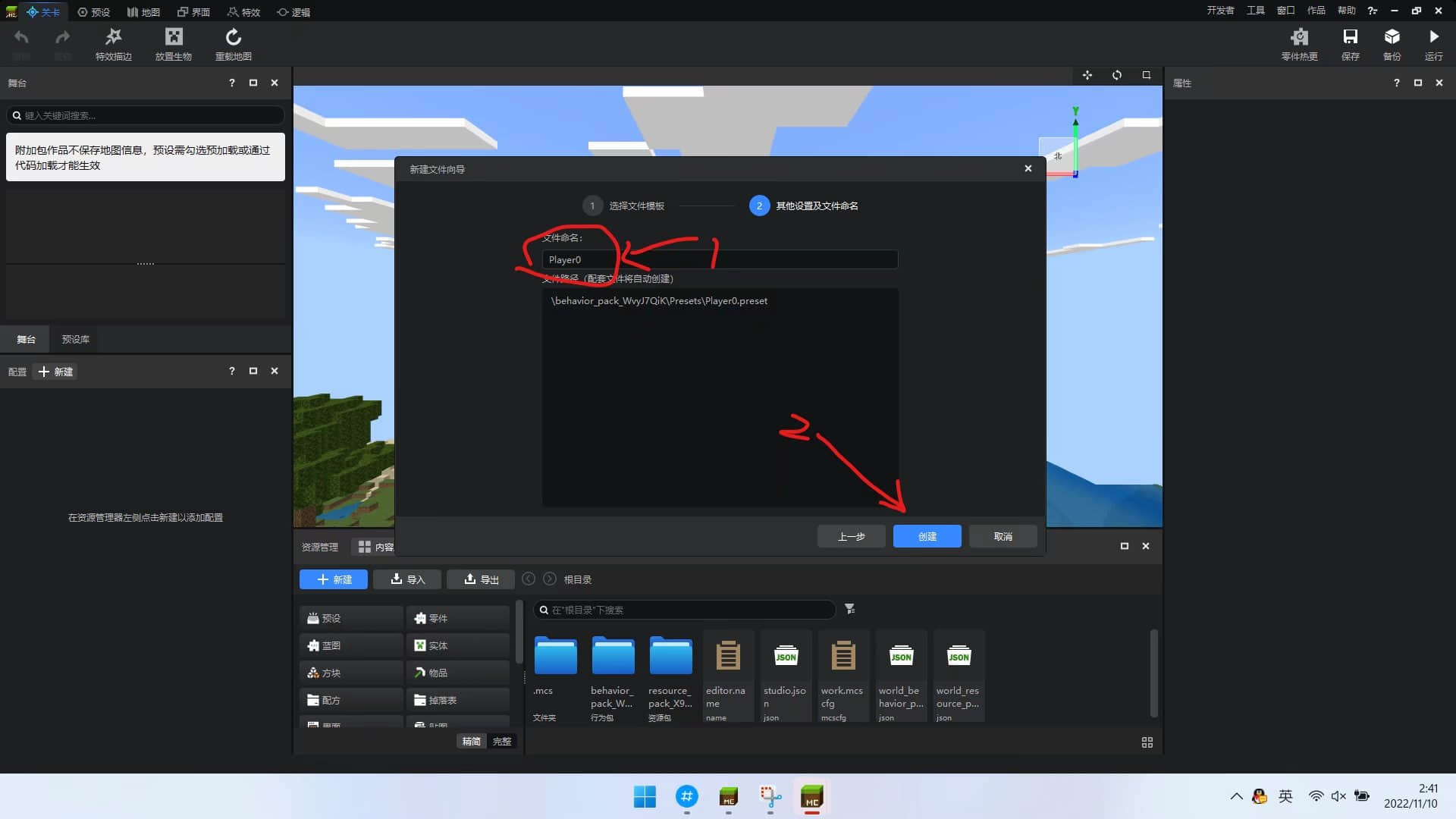Screen dimensions: 1456x819
Task: Click the 放置生物 creeper icon
Action: coord(174,36)
